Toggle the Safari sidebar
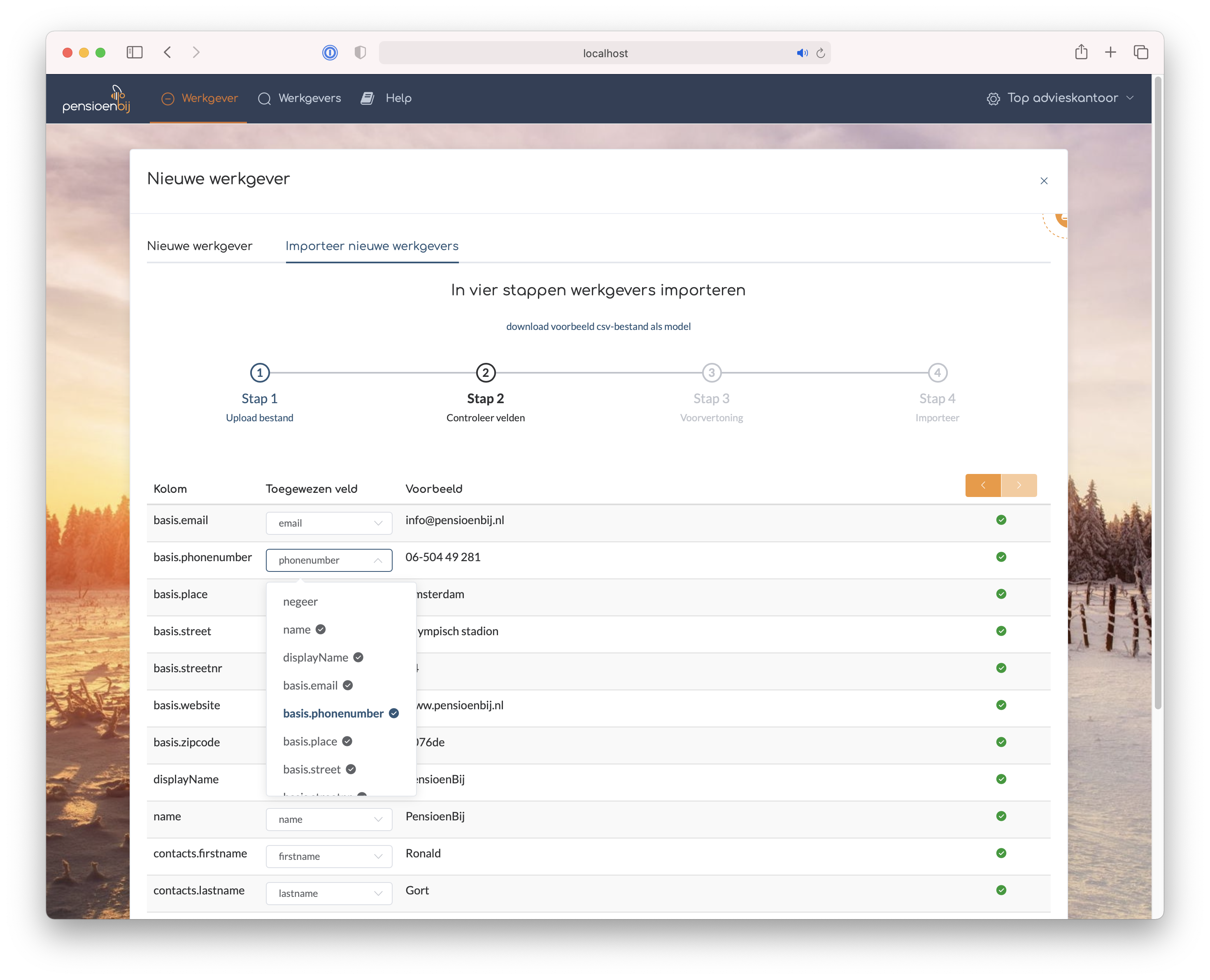Image resolution: width=1210 pixels, height=980 pixels. [135, 53]
